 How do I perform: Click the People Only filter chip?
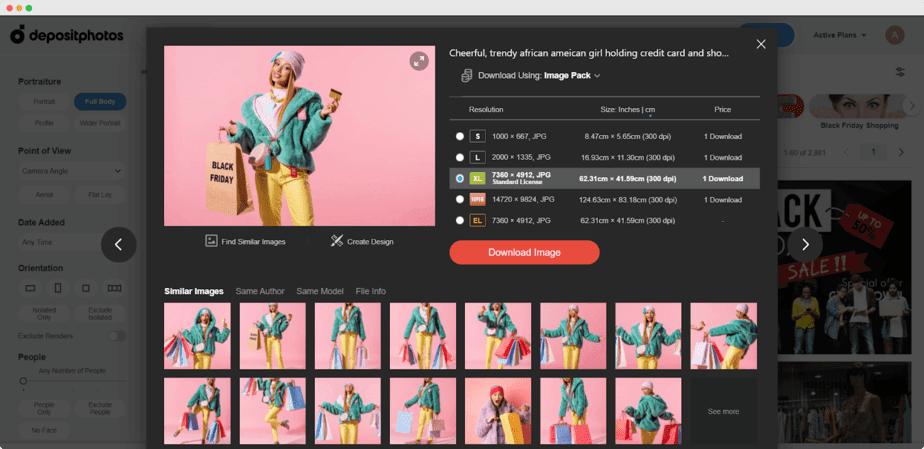pos(44,408)
